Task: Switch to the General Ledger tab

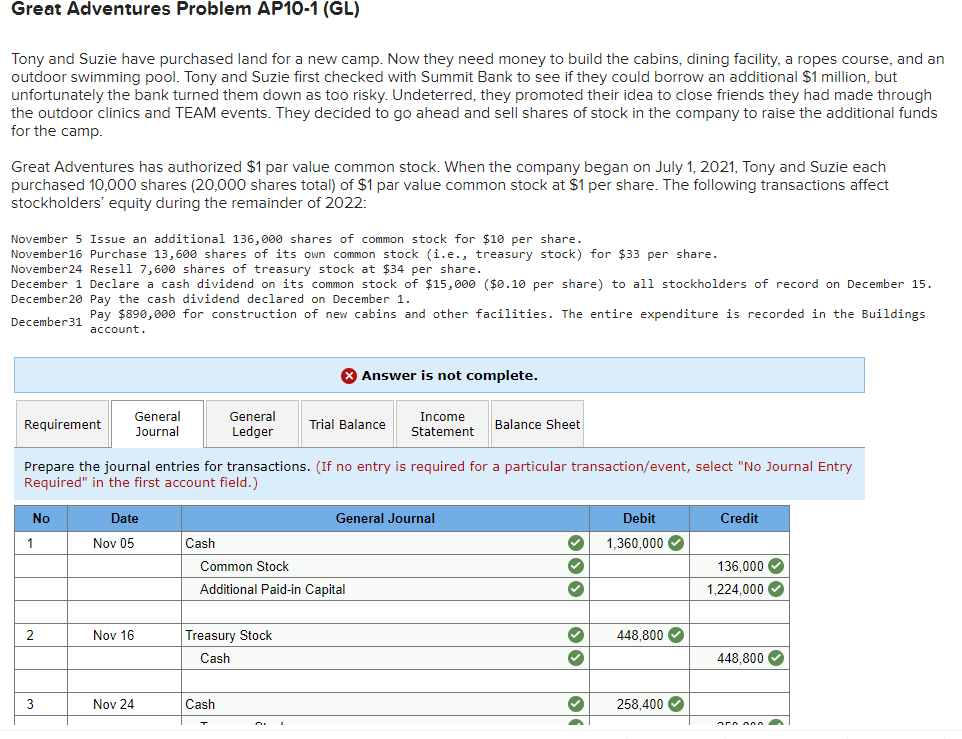Action: point(251,423)
